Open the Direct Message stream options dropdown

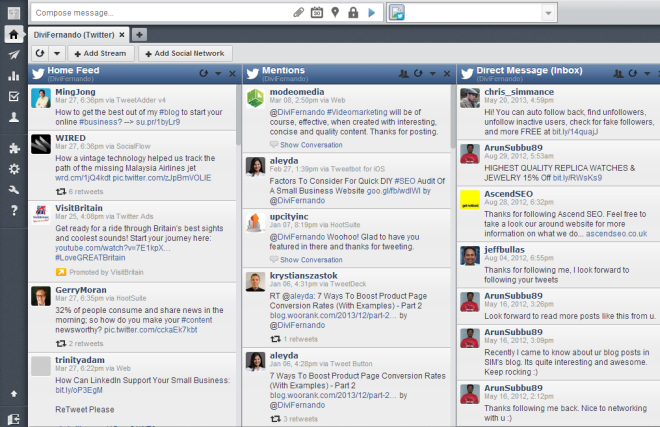pos(647,74)
